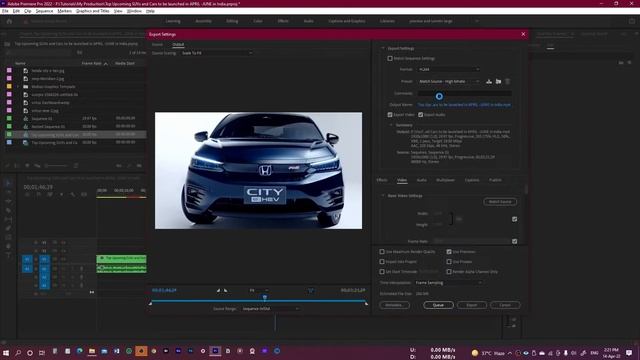Enable Set Start Timecode checkbox

(x=382, y=271)
